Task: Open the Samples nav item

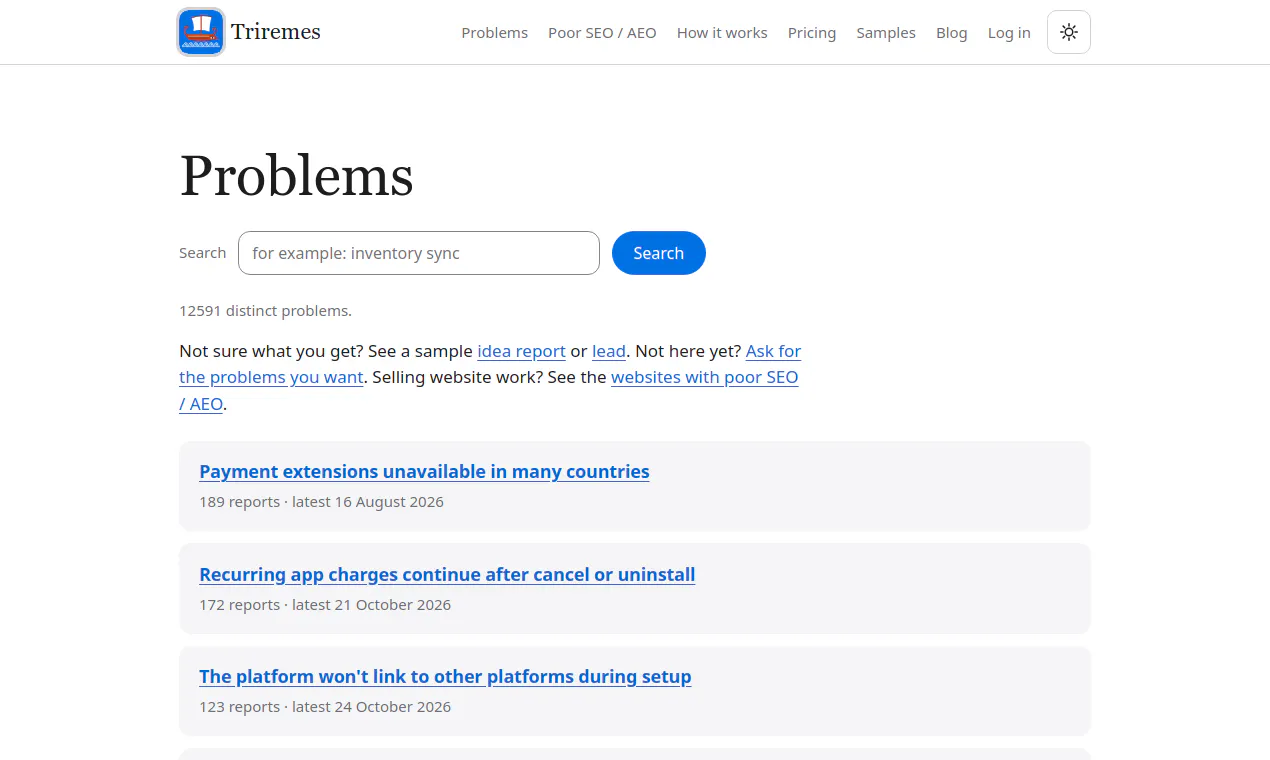Action: tap(886, 33)
